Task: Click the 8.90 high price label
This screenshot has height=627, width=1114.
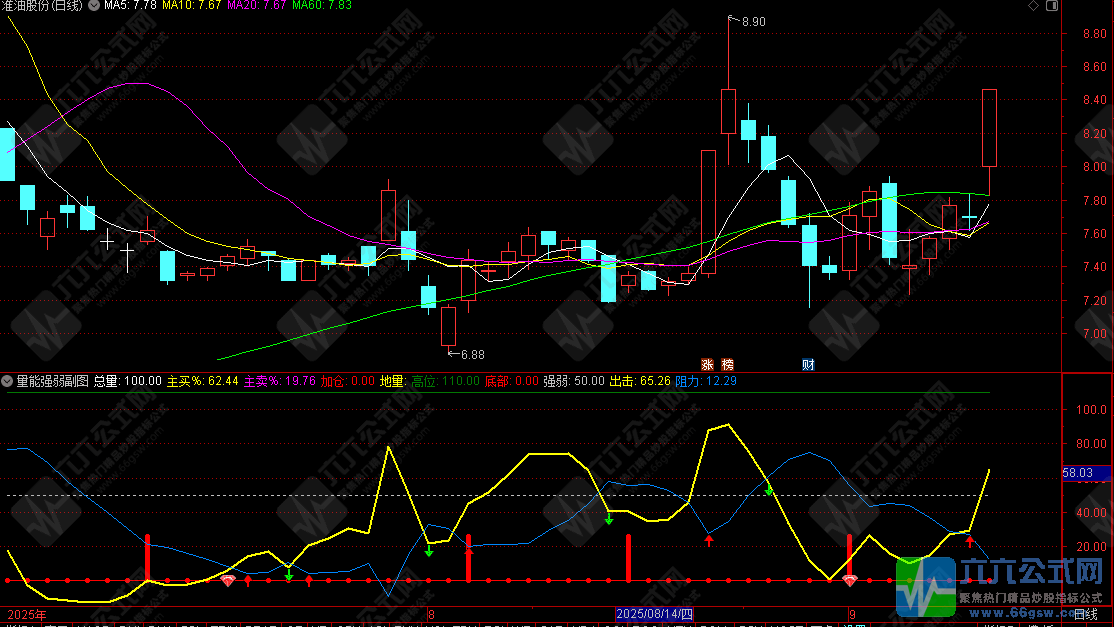Action: coord(752,21)
